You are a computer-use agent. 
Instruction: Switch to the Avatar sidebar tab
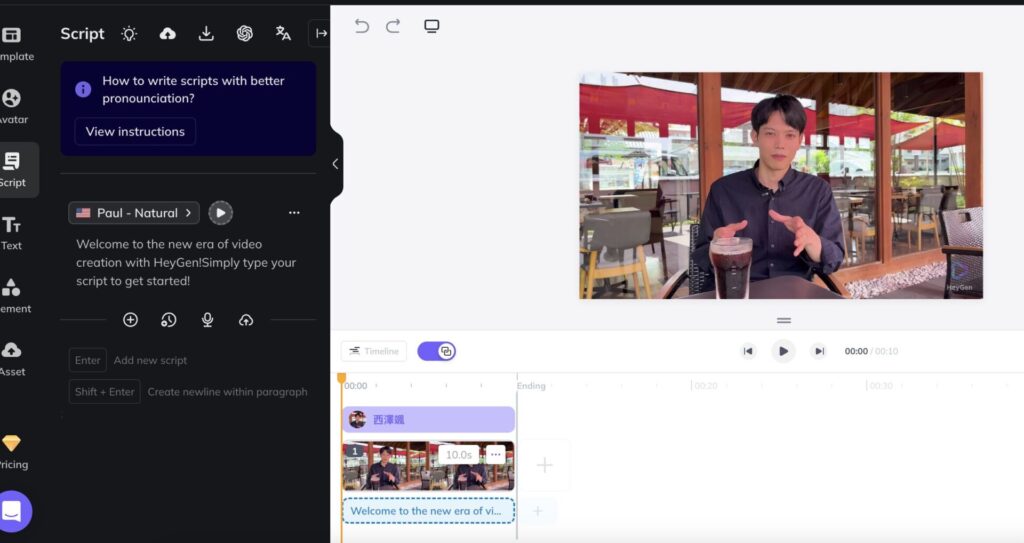pyautogui.click(x=12, y=106)
